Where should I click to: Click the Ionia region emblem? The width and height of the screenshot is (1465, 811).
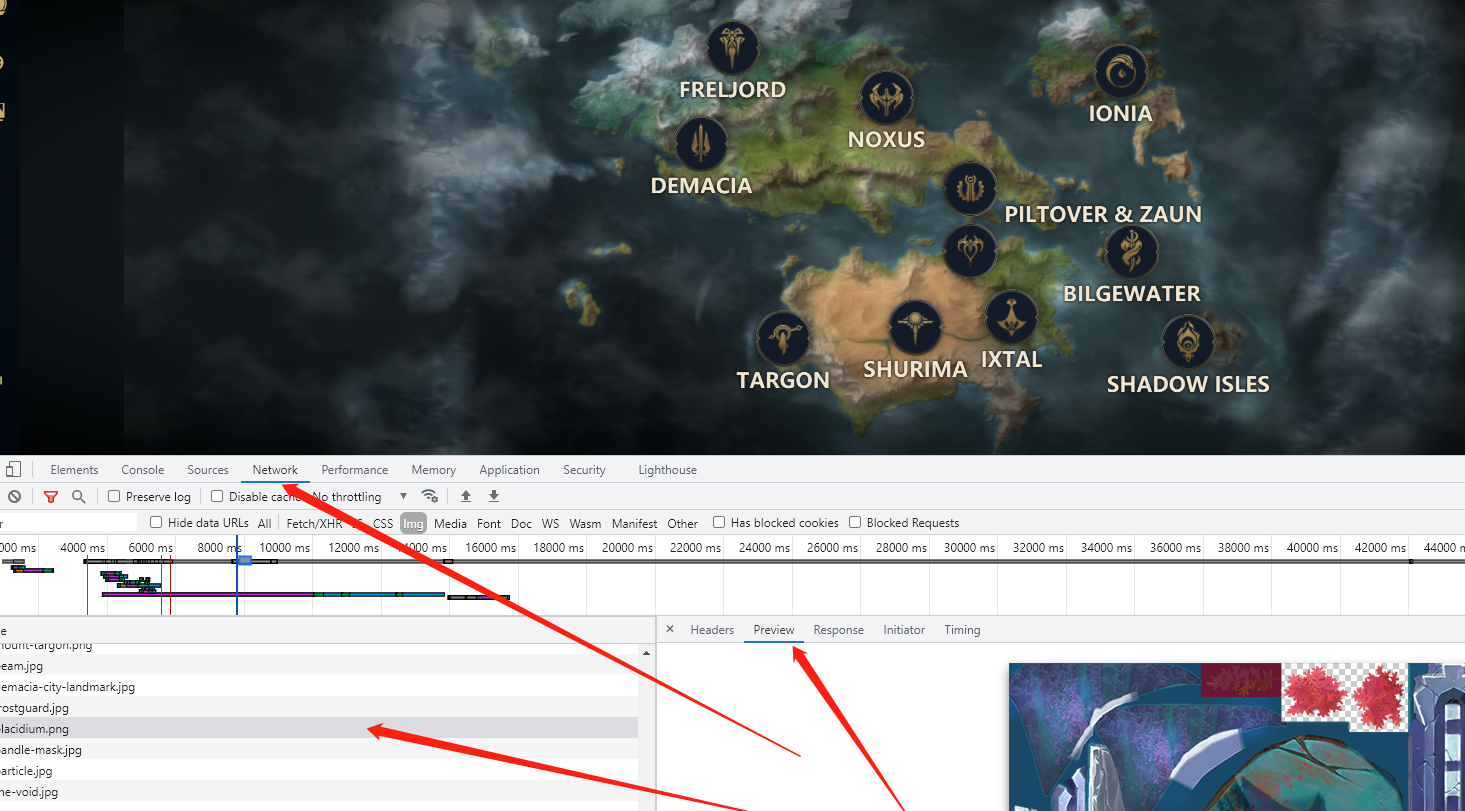coord(1122,71)
